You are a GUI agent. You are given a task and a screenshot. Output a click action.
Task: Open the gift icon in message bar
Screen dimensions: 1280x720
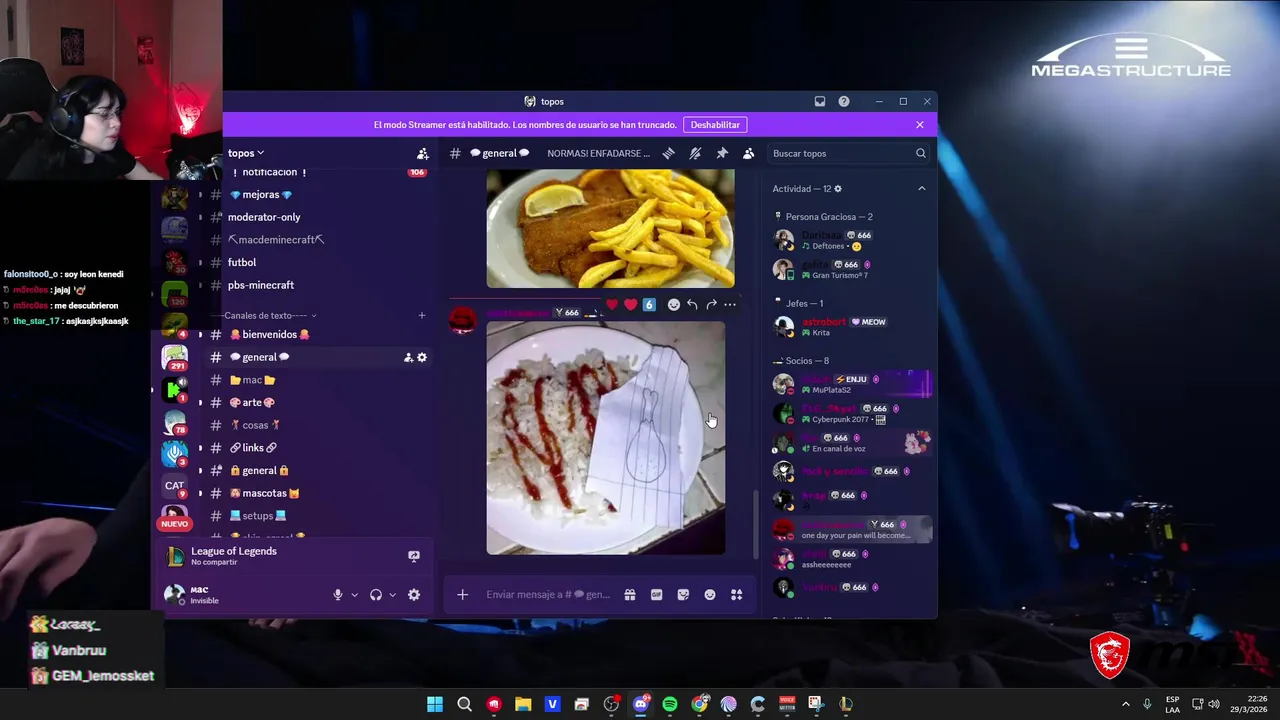pyautogui.click(x=630, y=595)
